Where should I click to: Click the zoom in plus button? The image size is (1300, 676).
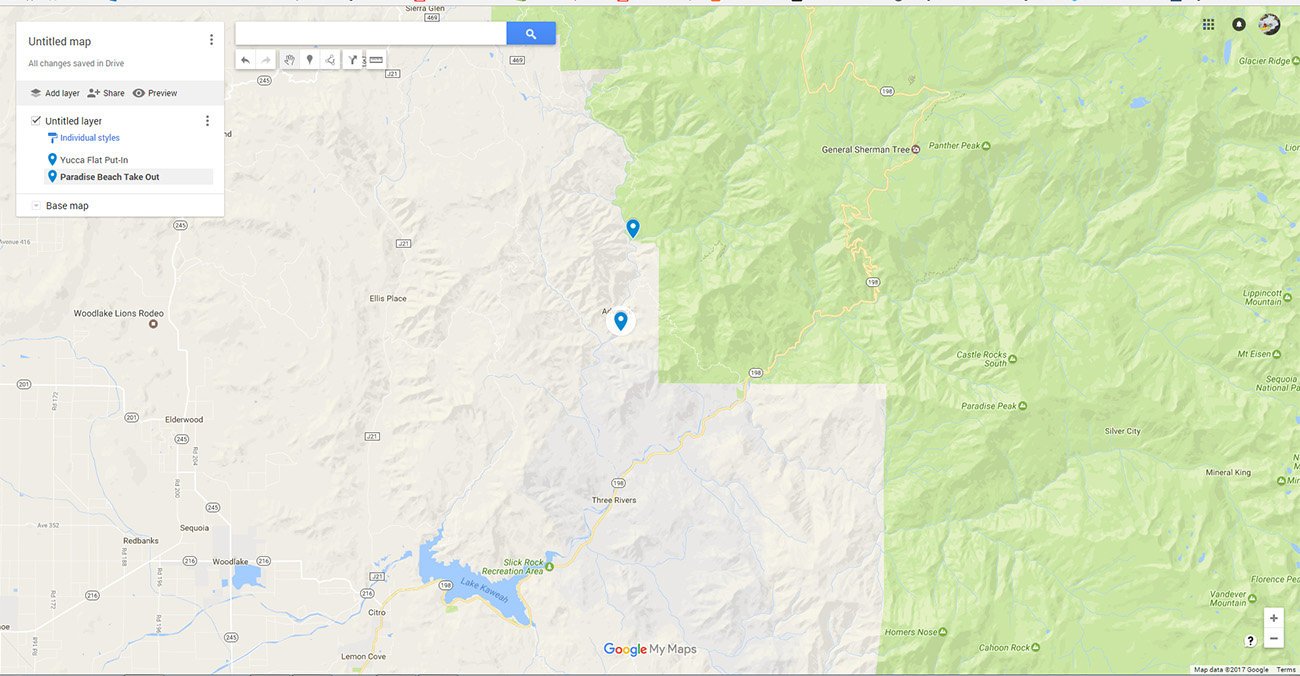point(1273,618)
